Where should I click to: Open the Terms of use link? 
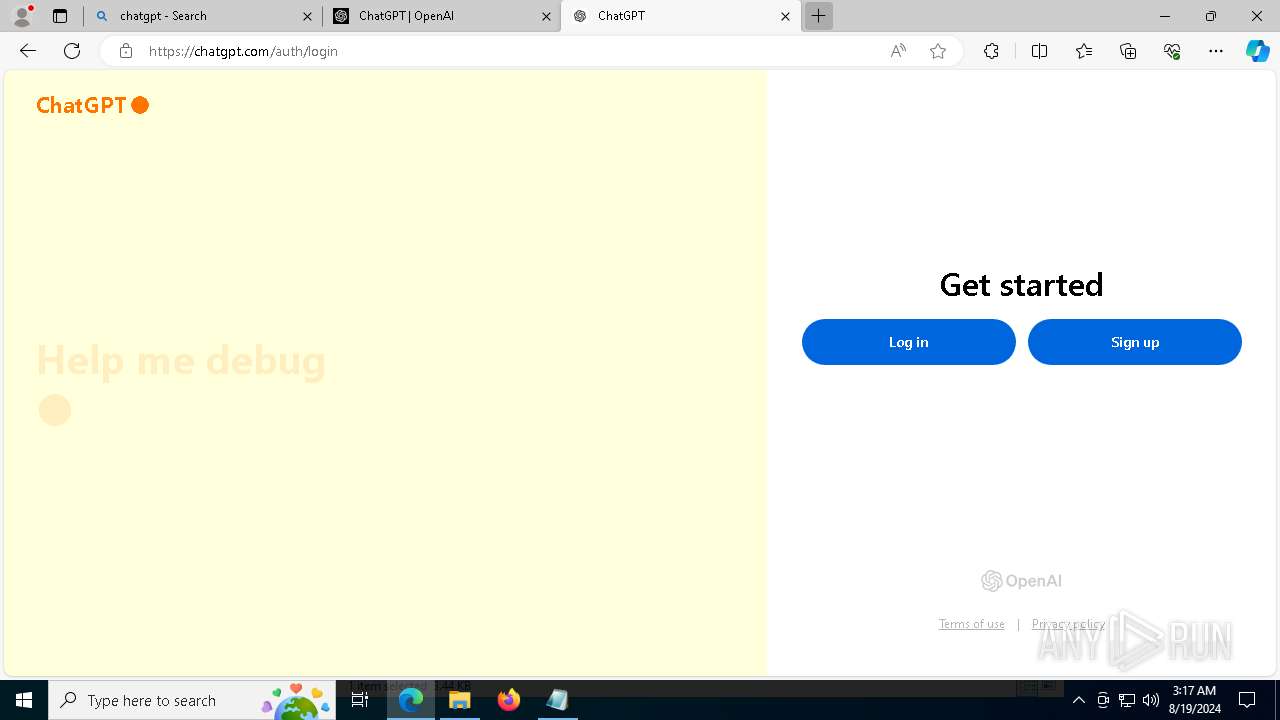(971, 624)
